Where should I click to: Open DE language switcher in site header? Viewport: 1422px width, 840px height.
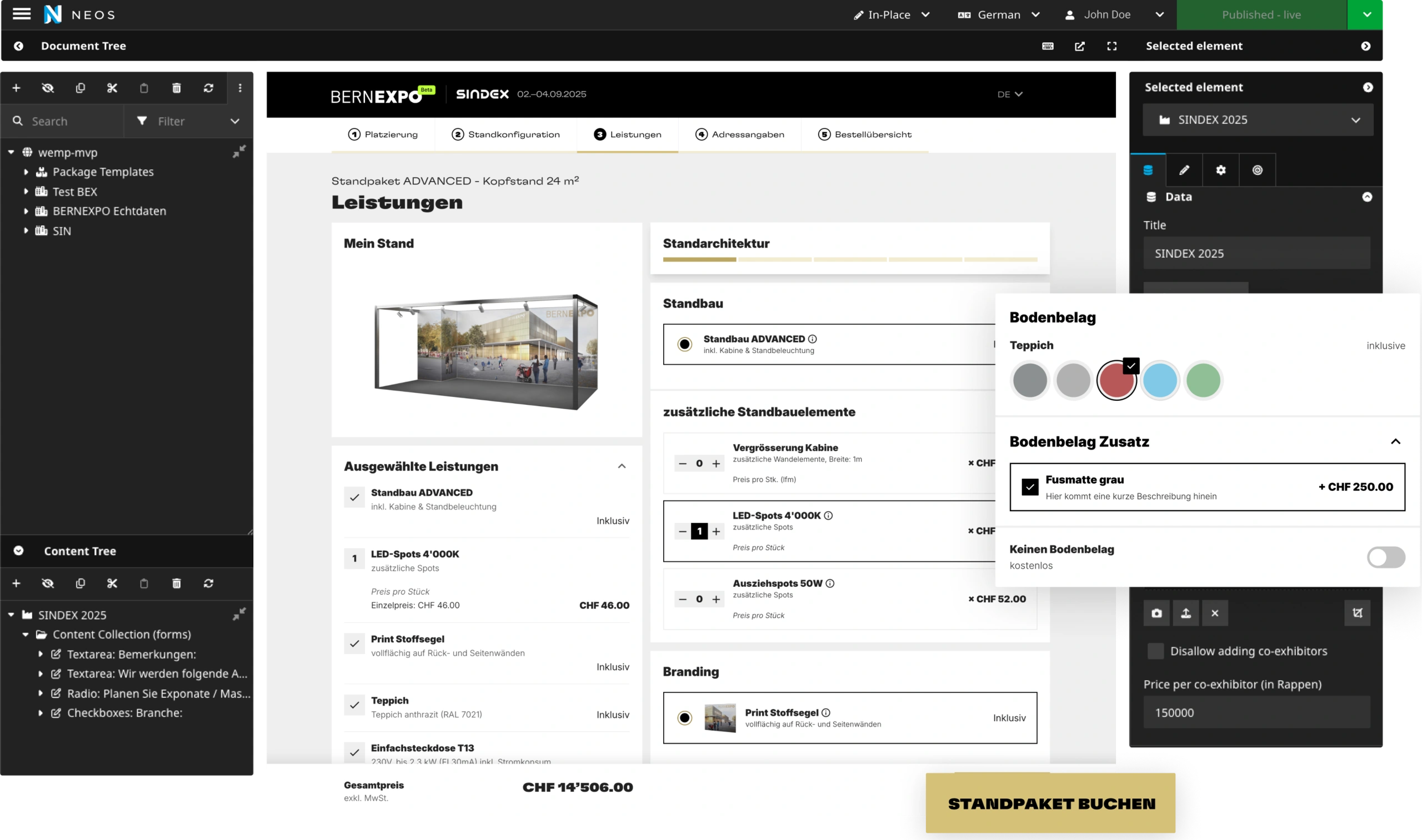1010,94
